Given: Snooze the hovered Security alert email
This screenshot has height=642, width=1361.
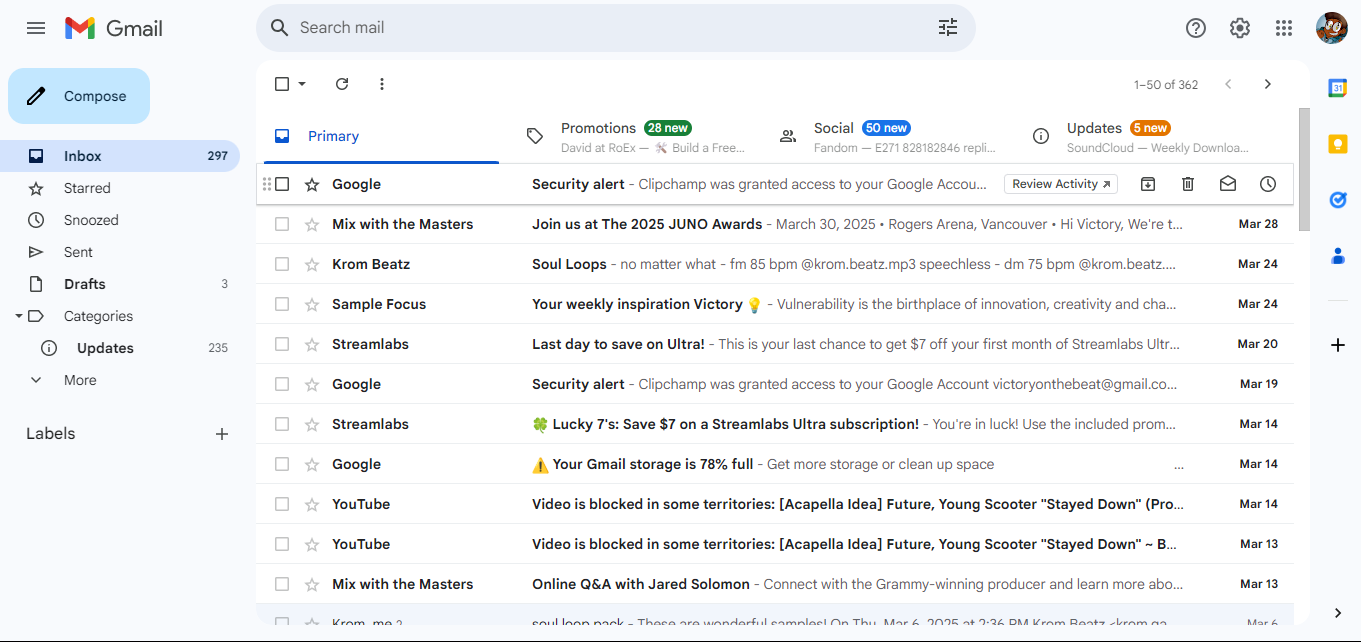Looking at the screenshot, I should coord(1268,184).
